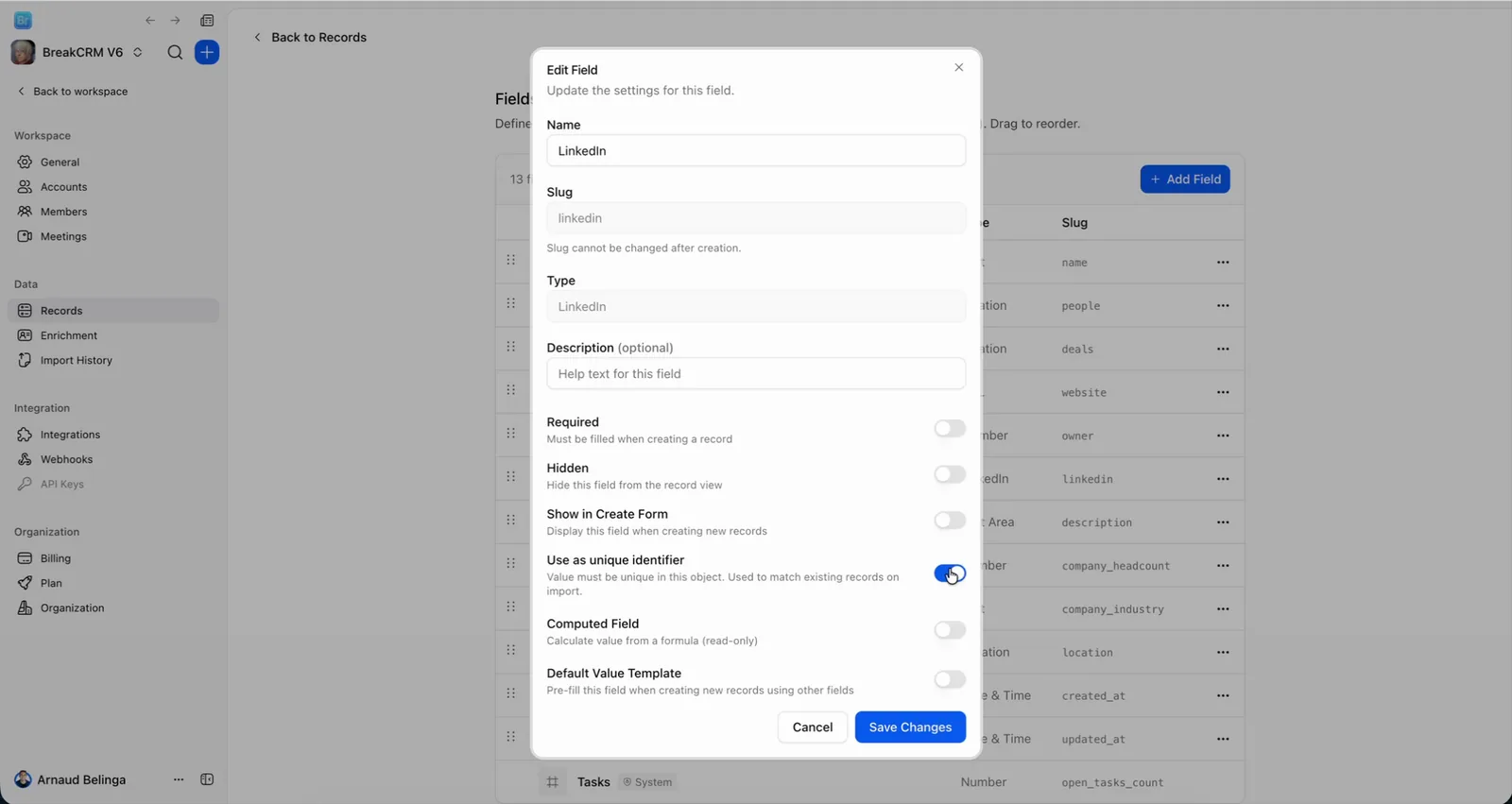Click the Description help text input
Viewport: 1512px width, 804px height.
[756, 374]
